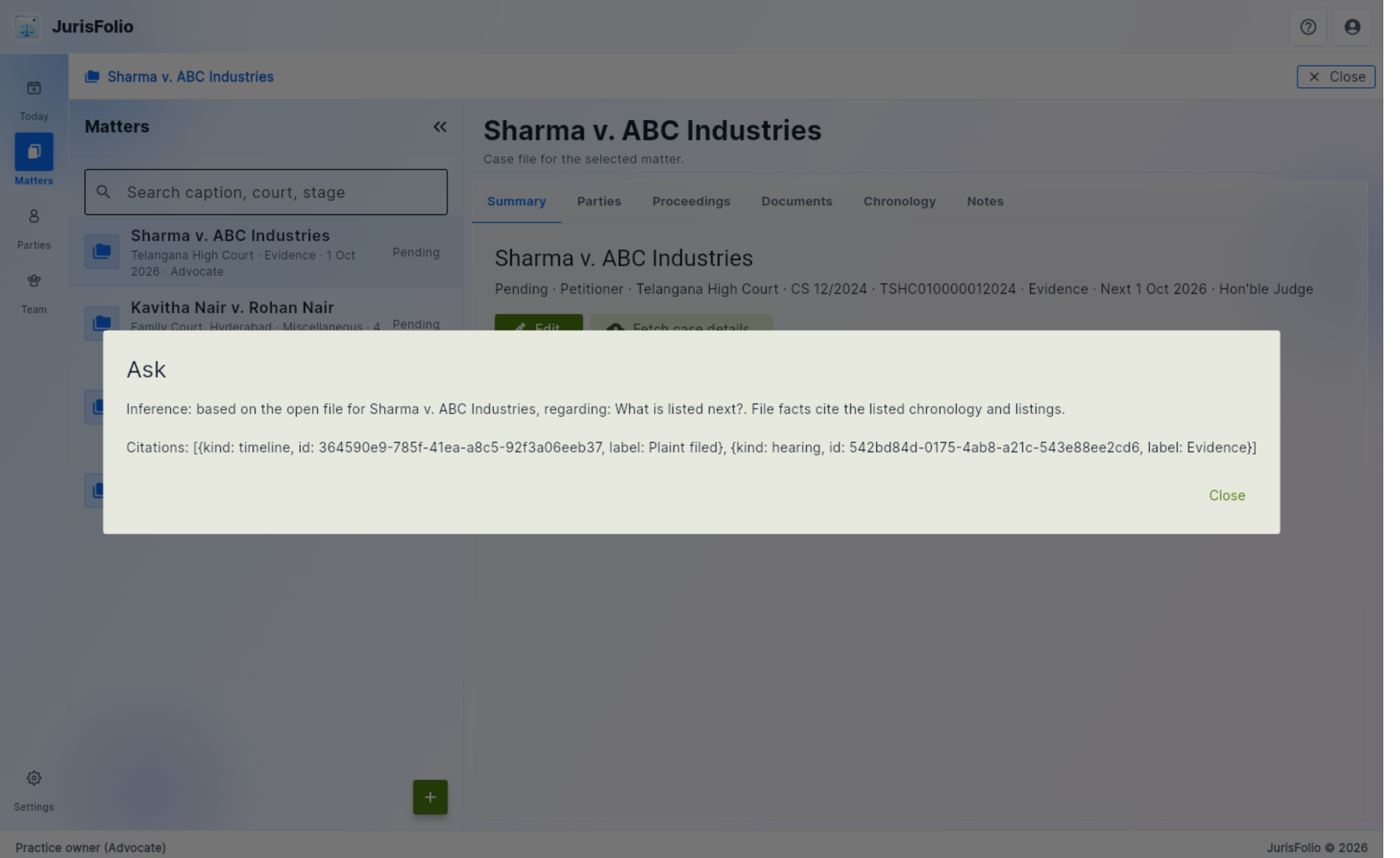
Task: Click the search caption, court, stage field
Action: click(x=266, y=192)
